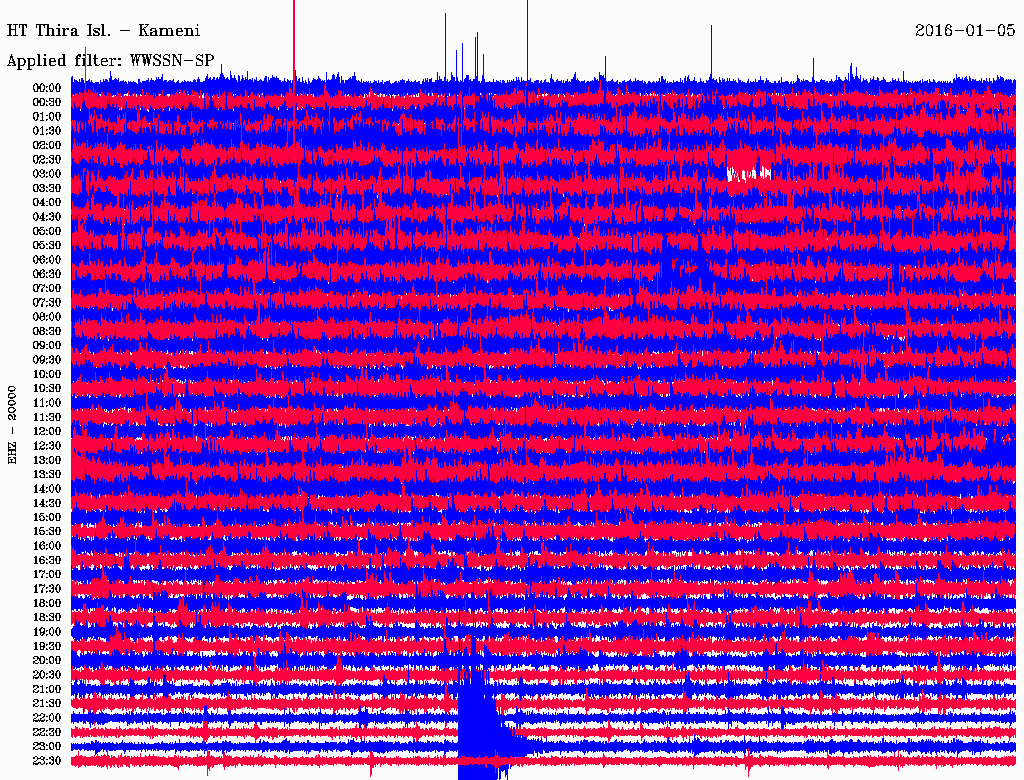Select the 17:30 time label
1024x780 pixels.
click(x=47, y=589)
